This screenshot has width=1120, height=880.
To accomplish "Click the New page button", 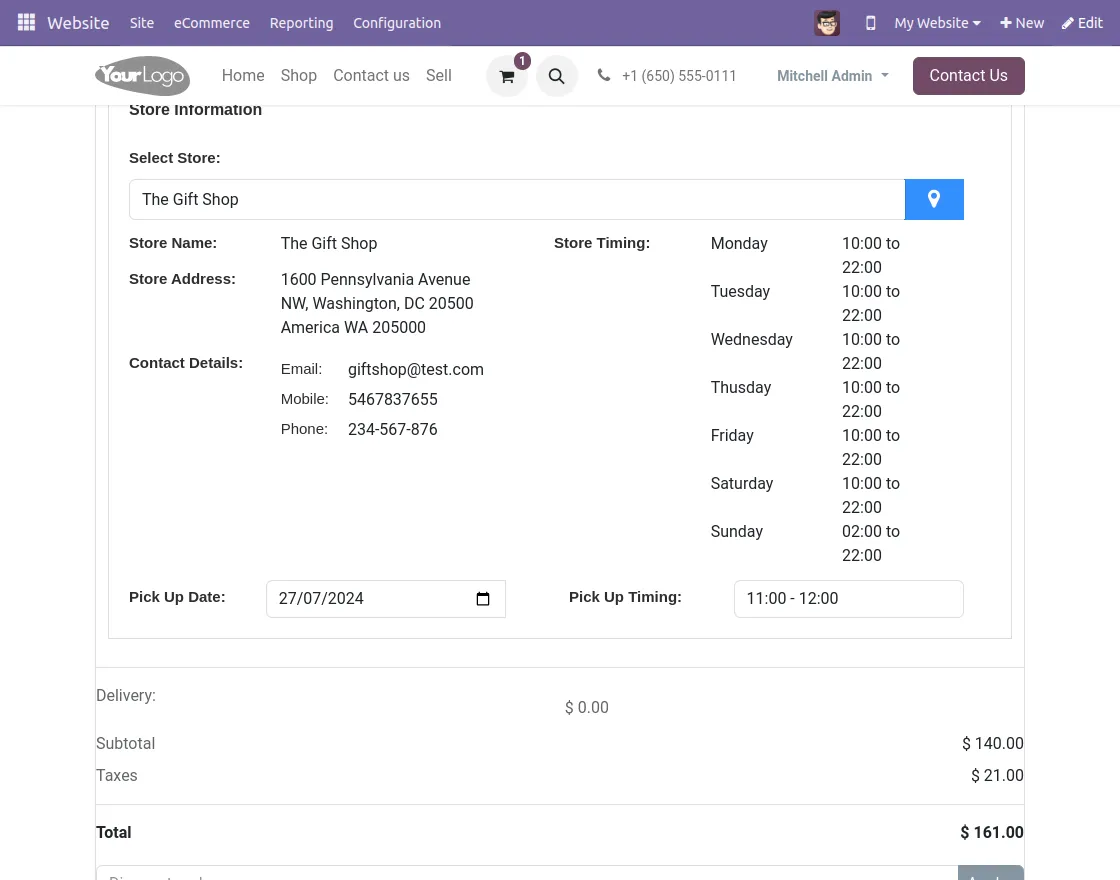I will [x=1022, y=23].
